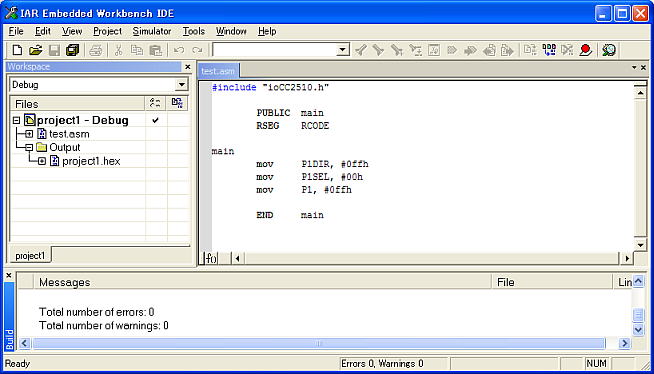Open the Help menu
Image resolution: width=654 pixels, height=374 pixels.
[x=267, y=31]
